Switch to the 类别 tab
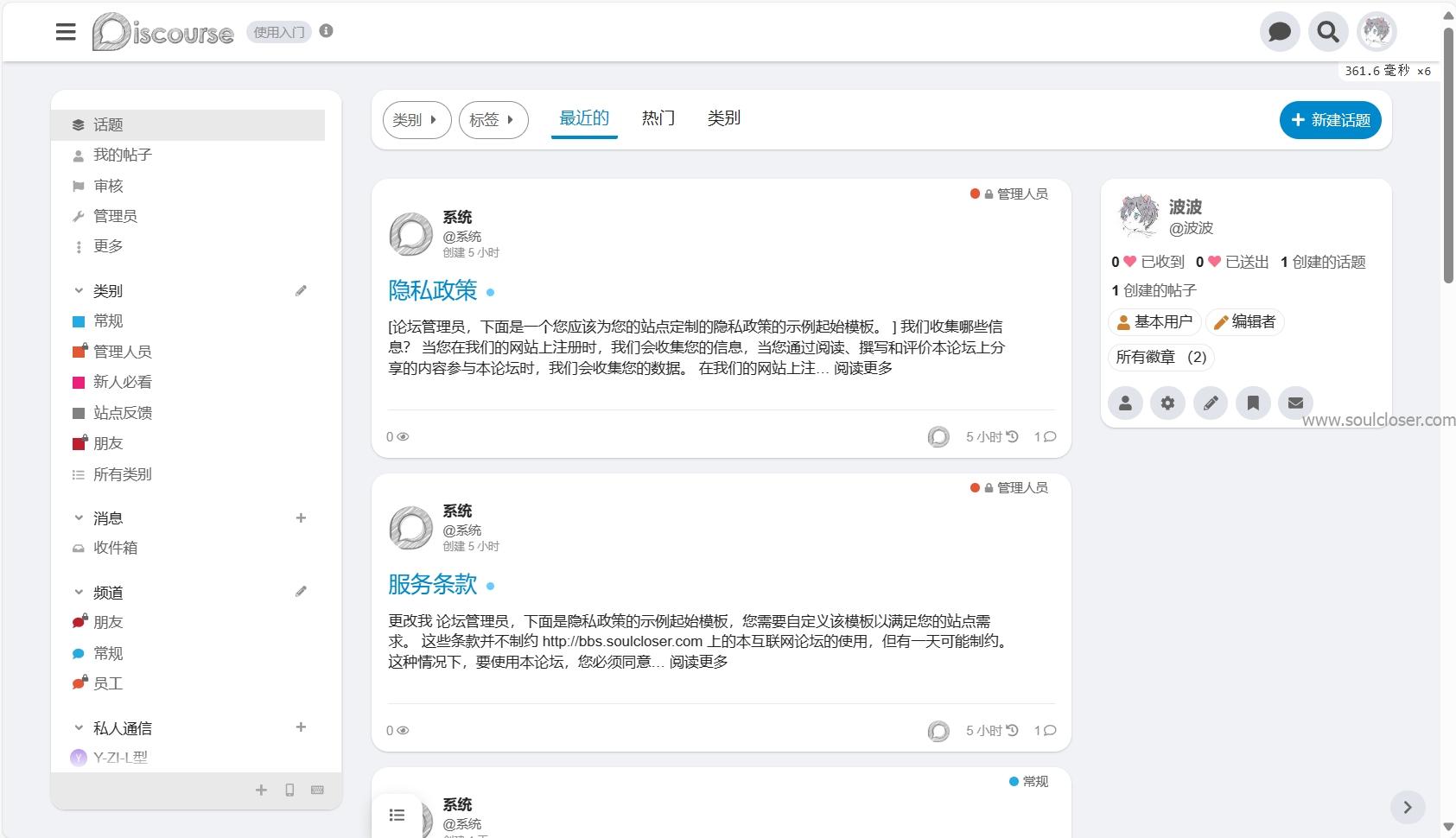The width and height of the screenshot is (1456, 838). pos(725,117)
